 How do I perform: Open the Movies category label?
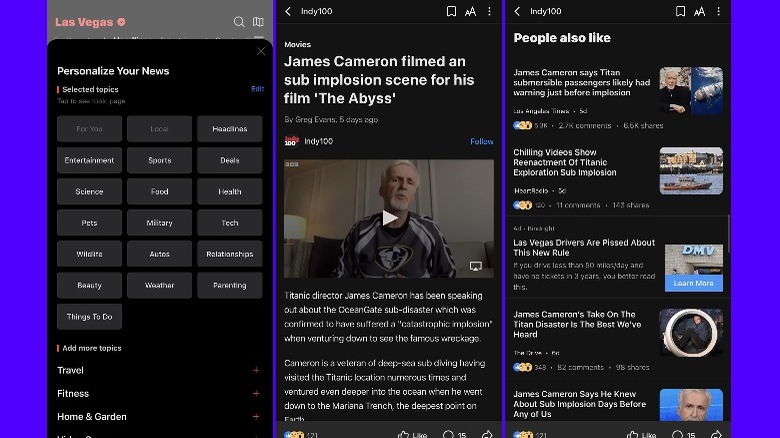(297, 44)
